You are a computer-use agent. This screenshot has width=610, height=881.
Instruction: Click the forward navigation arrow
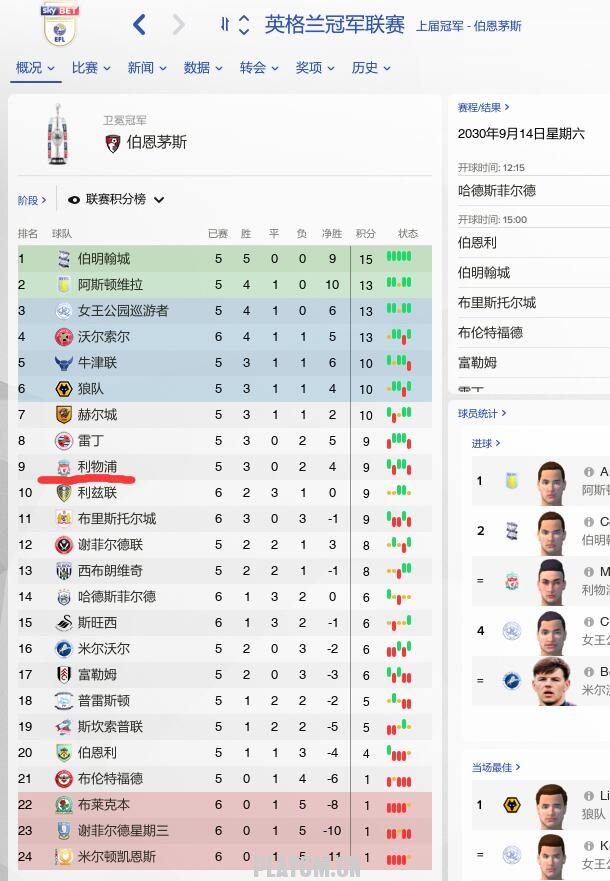[179, 25]
